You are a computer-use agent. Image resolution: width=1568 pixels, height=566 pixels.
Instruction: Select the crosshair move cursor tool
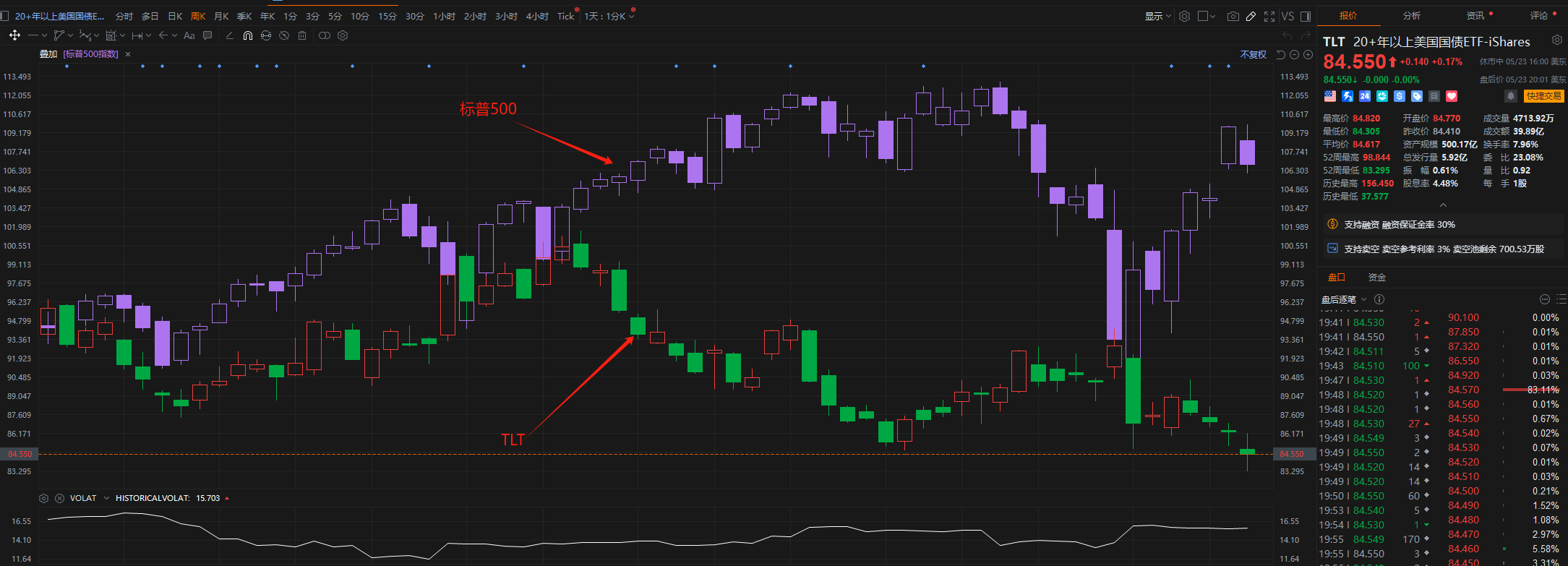[x=14, y=35]
